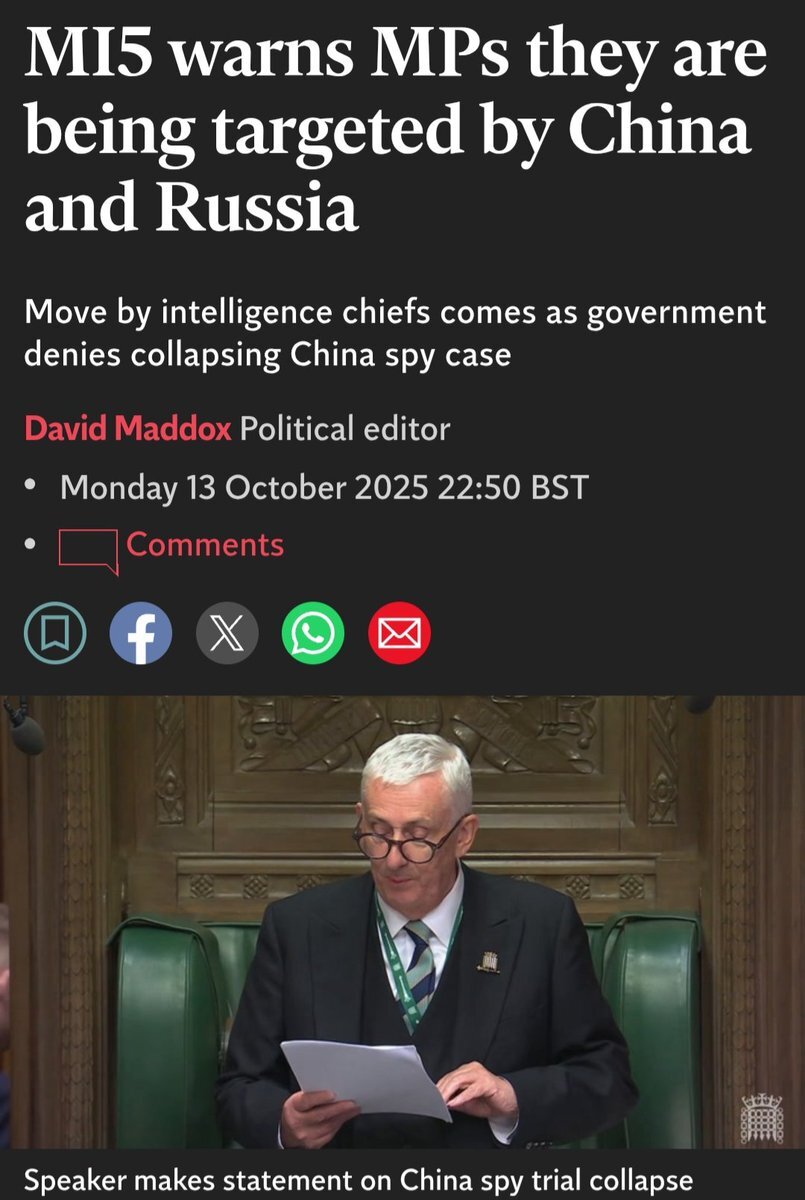The height and width of the screenshot is (1200, 805).
Task: Share the article on X
Action: tap(227, 634)
